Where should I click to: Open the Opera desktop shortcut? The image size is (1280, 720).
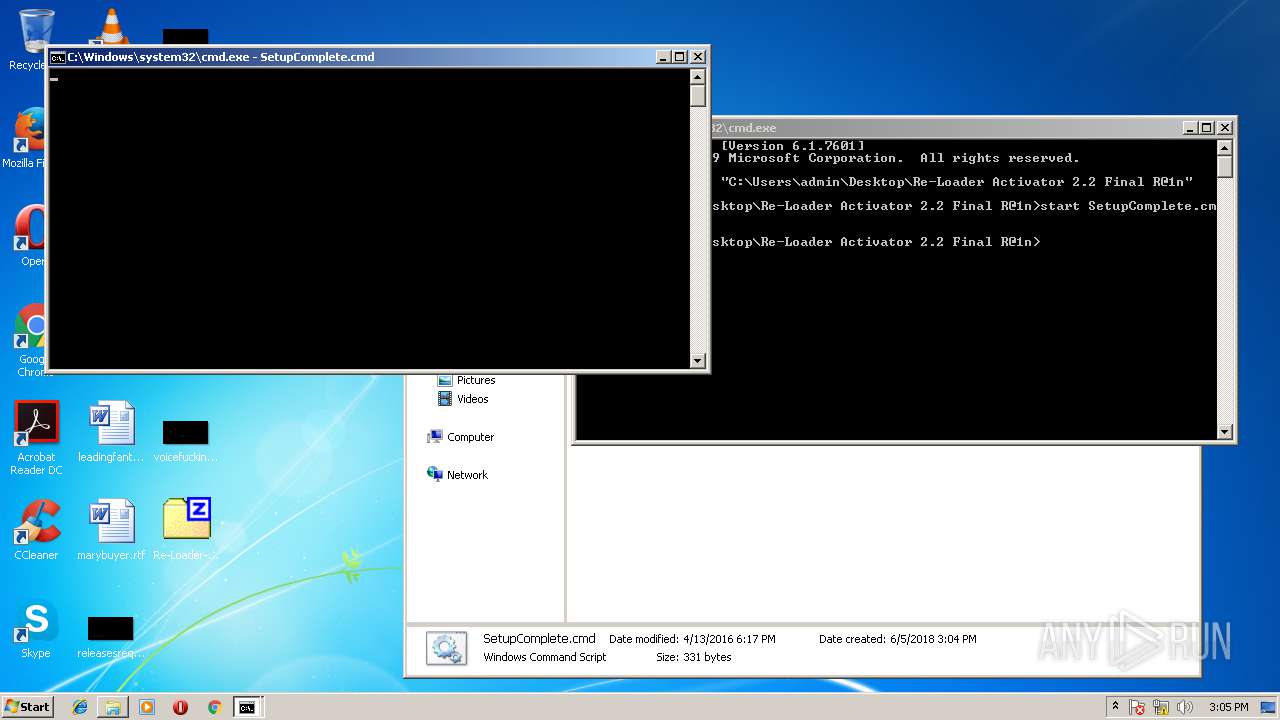[30, 236]
